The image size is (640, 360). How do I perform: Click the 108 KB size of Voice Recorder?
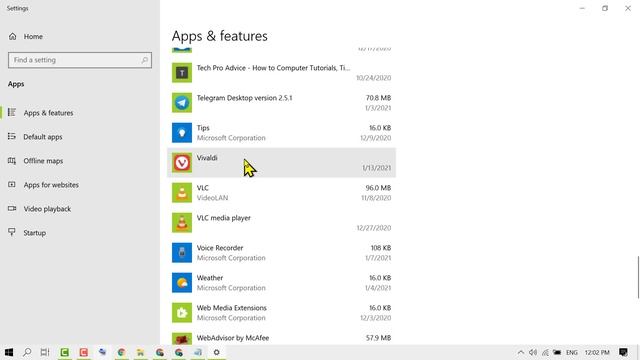point(381,248)
